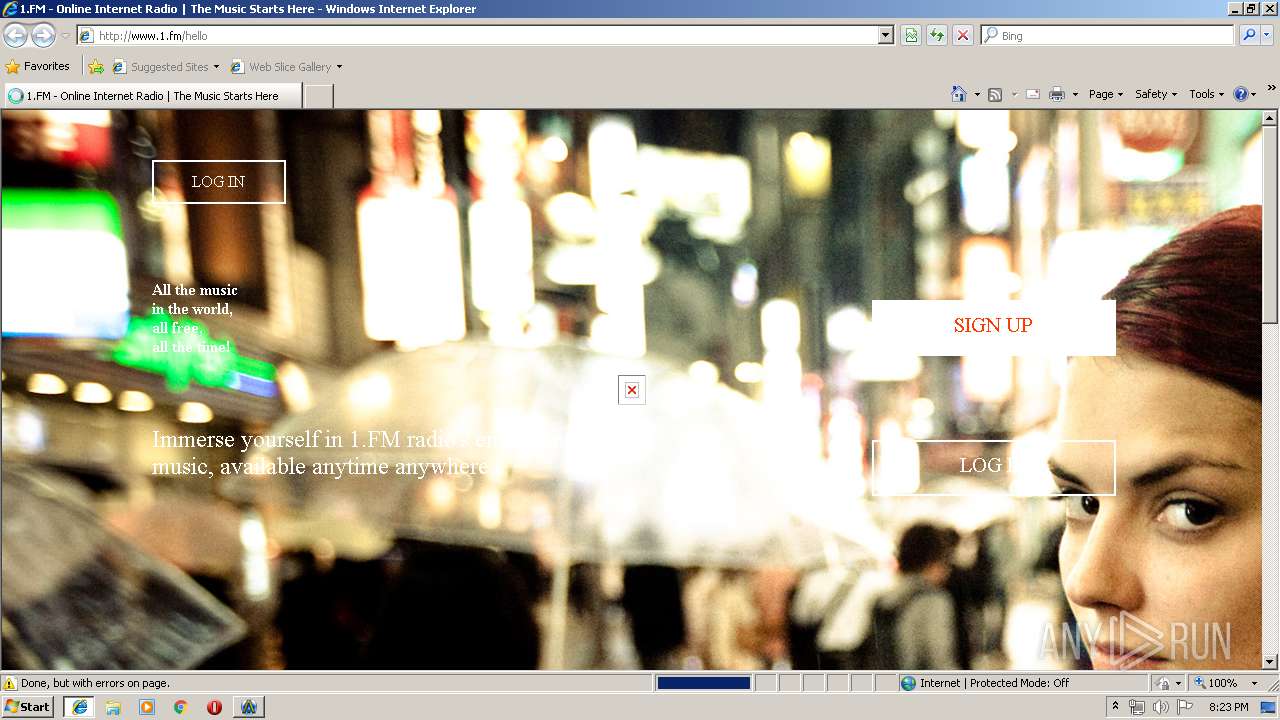Refresh the page with the green arrows icon
The image size is (1280, 720).
(937, 35)
